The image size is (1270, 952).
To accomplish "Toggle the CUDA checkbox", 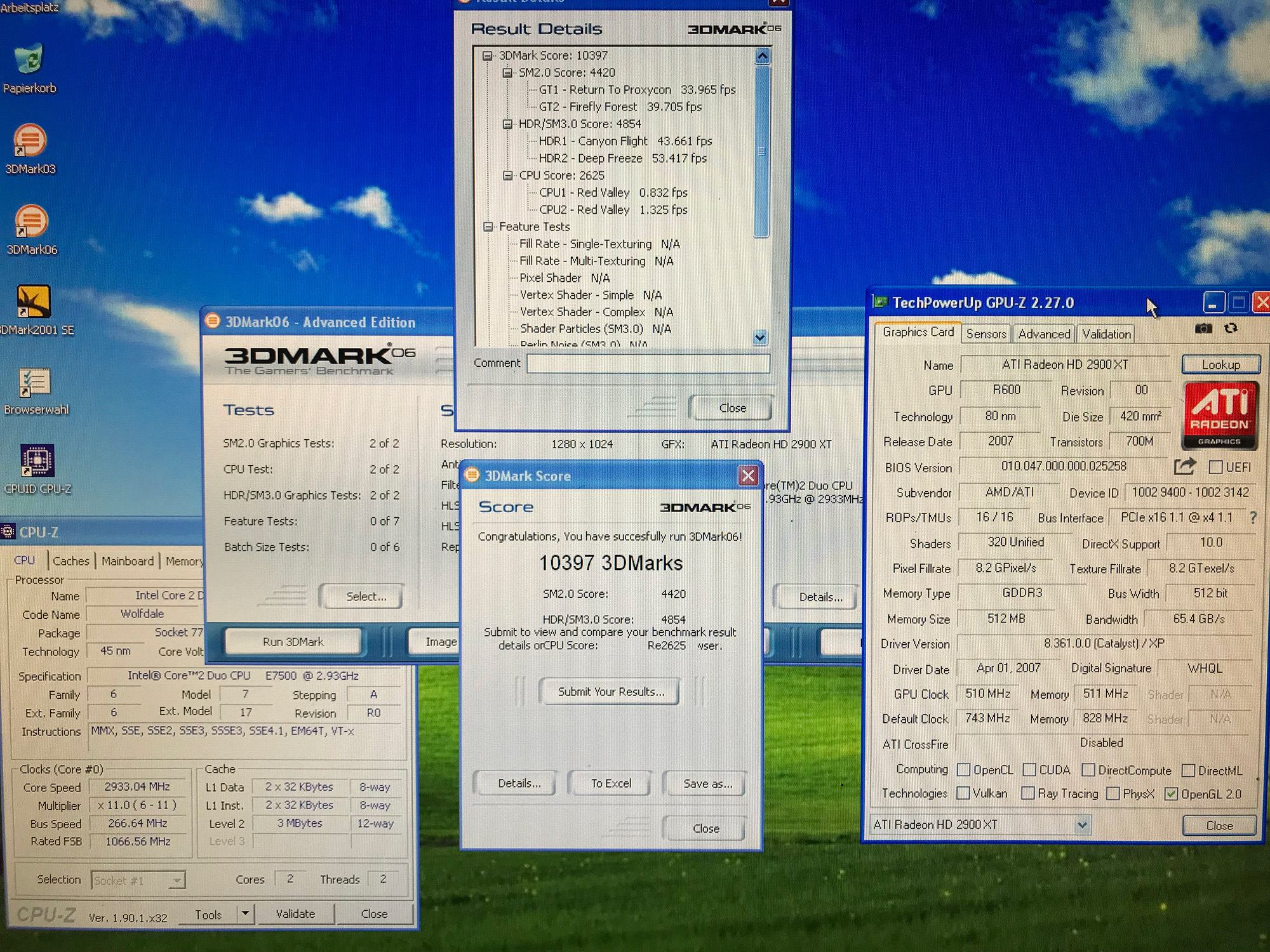I will point(1029,769).
